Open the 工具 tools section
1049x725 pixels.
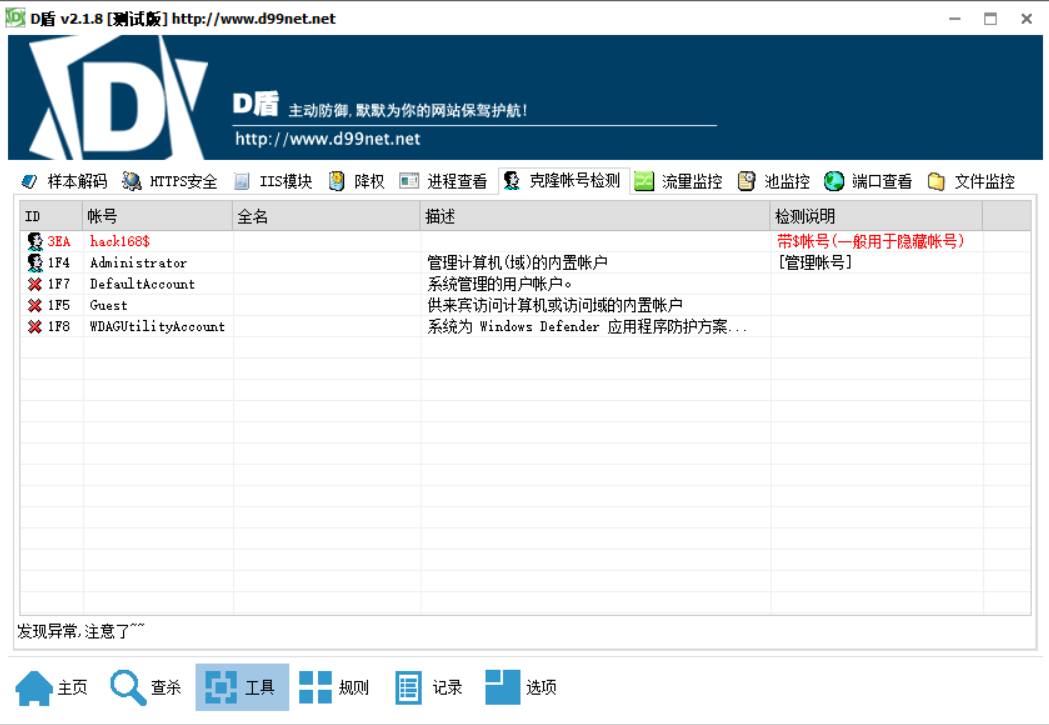tap(242, 687)
